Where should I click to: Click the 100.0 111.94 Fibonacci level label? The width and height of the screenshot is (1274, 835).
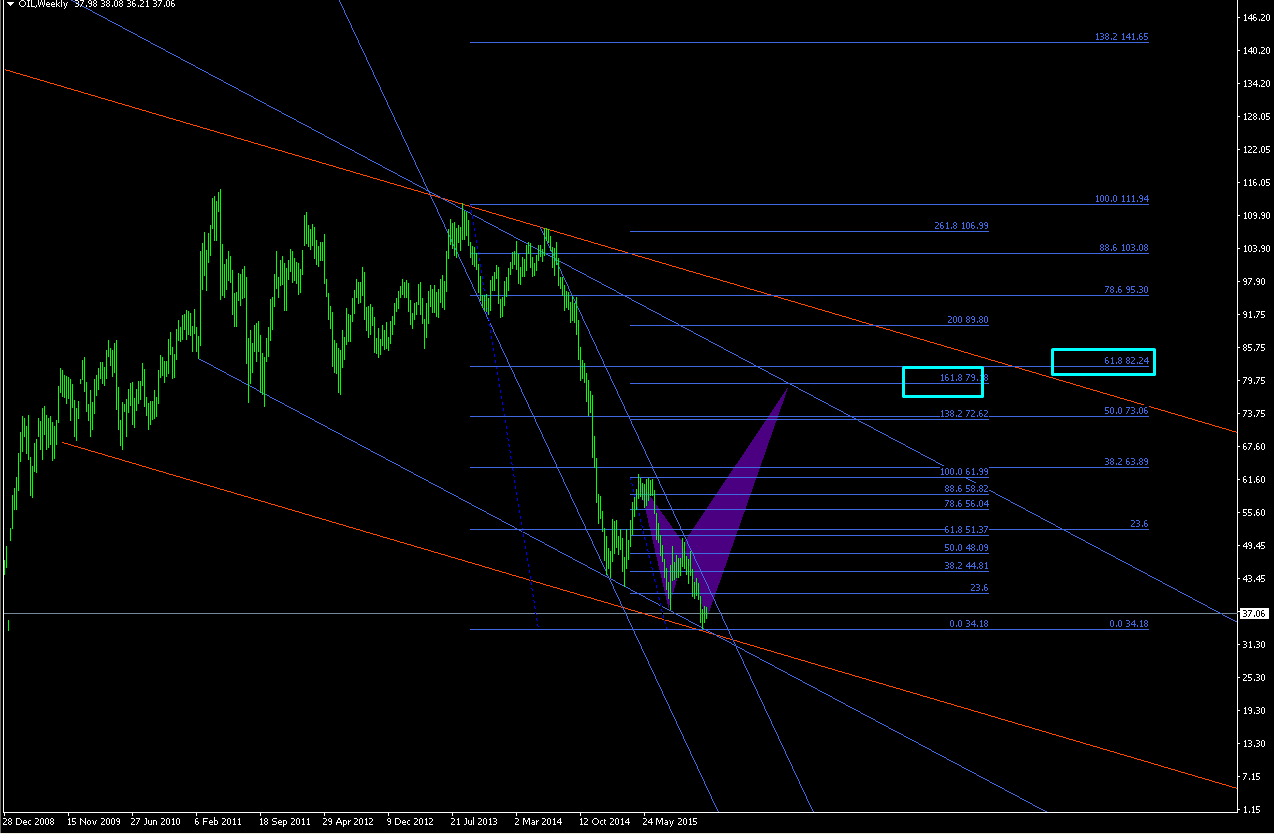point(1122,199)
